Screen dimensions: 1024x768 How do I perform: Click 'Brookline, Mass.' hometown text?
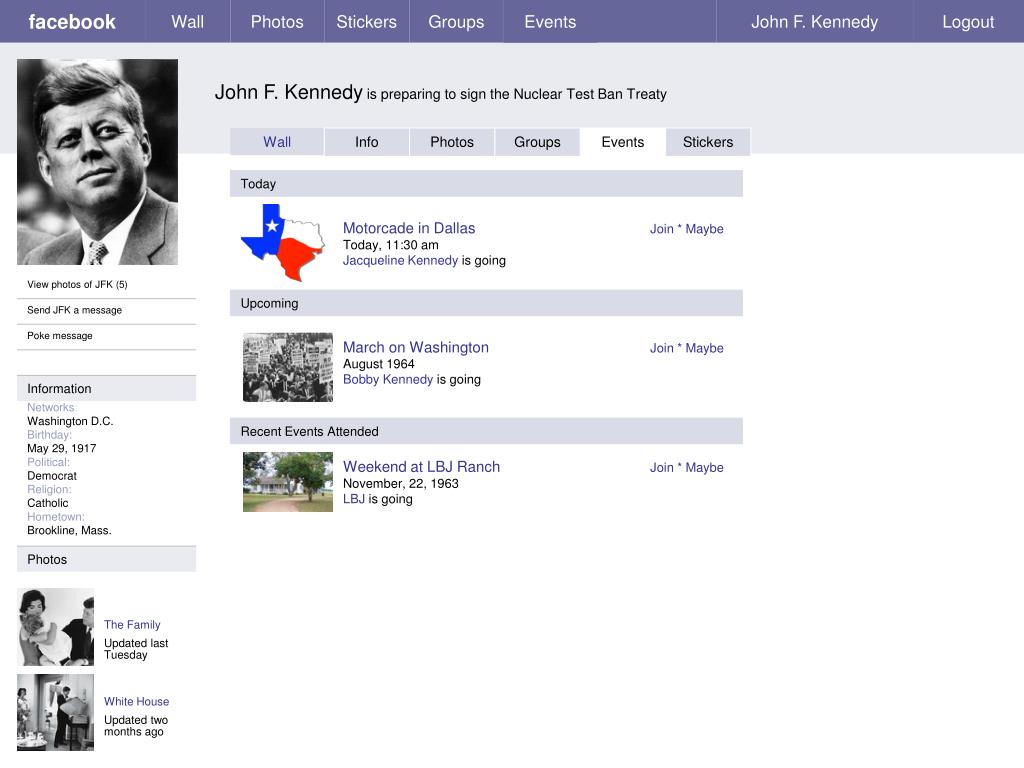pyautogui.click(x=69, y=530)
